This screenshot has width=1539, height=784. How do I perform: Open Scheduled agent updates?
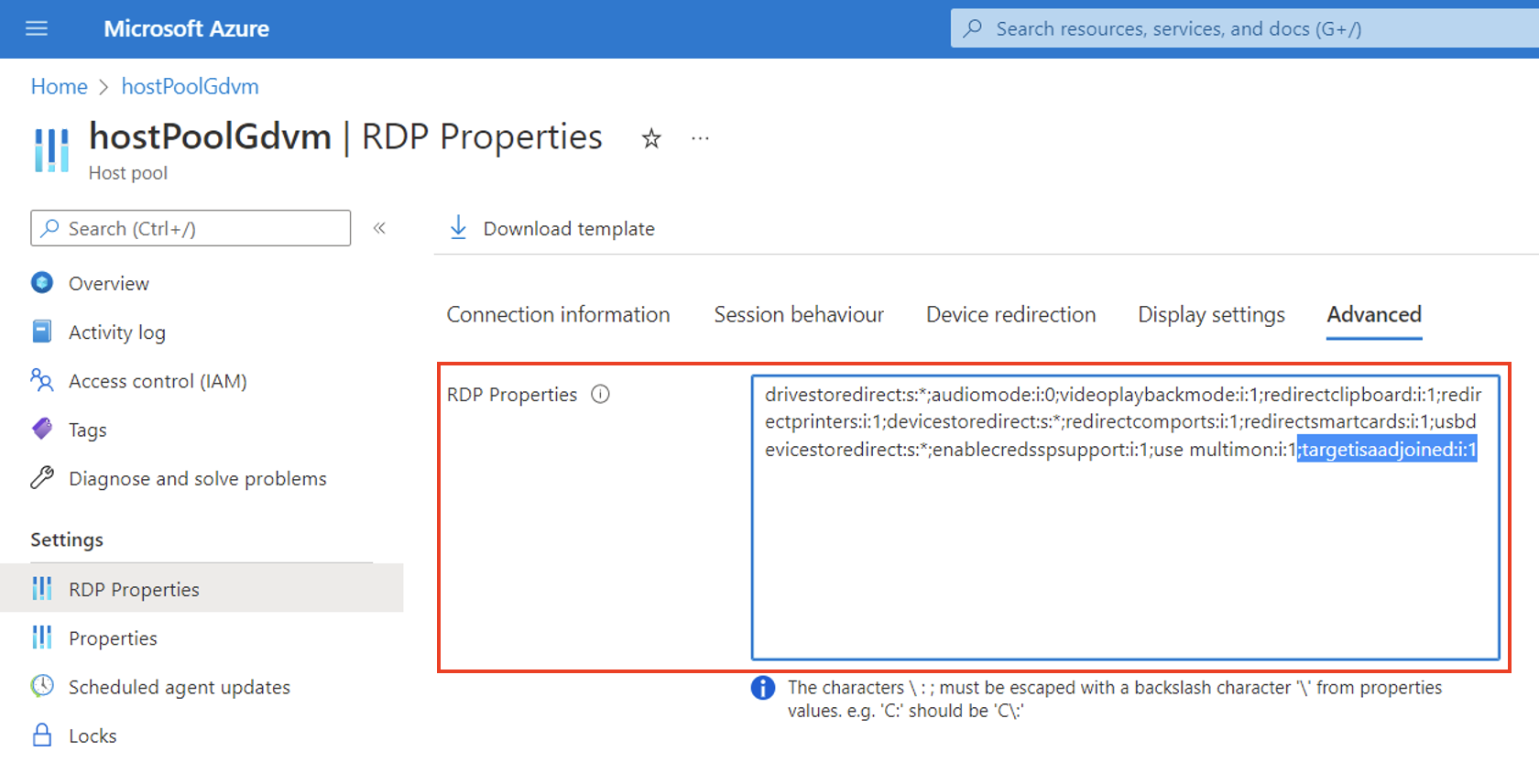point(180,686)
